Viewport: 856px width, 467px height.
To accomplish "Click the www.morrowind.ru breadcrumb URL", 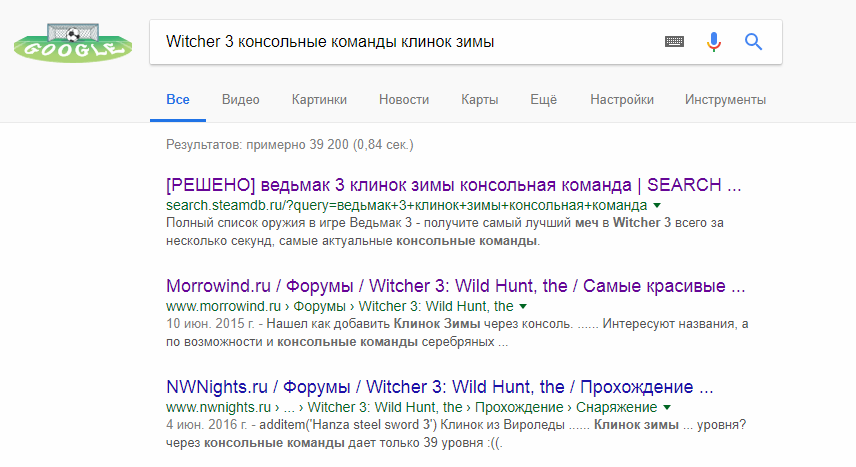I will 340,306.
